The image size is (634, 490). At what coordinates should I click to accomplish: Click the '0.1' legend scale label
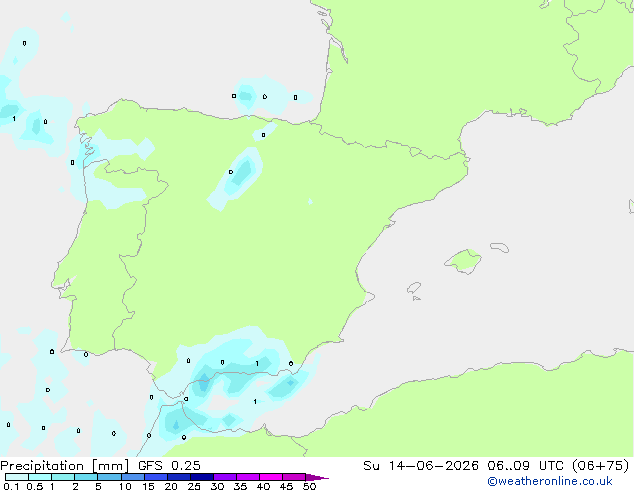(x=11, y=486)
